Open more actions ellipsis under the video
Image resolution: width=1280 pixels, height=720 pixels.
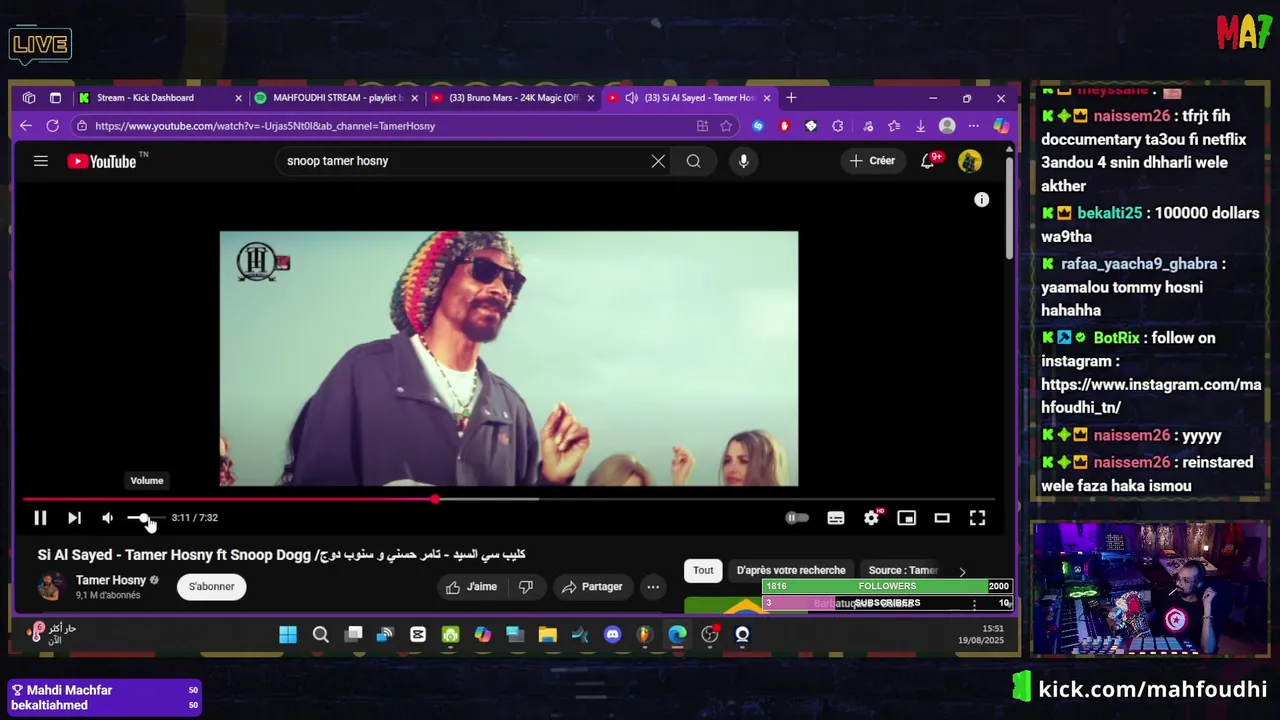[x=653, y=587]
